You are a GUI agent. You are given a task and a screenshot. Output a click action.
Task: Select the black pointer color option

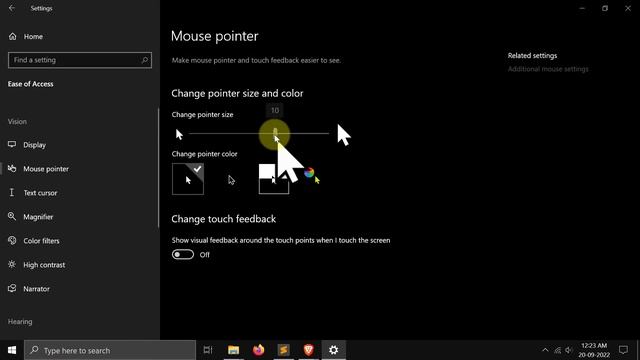(x=231, y=179)
